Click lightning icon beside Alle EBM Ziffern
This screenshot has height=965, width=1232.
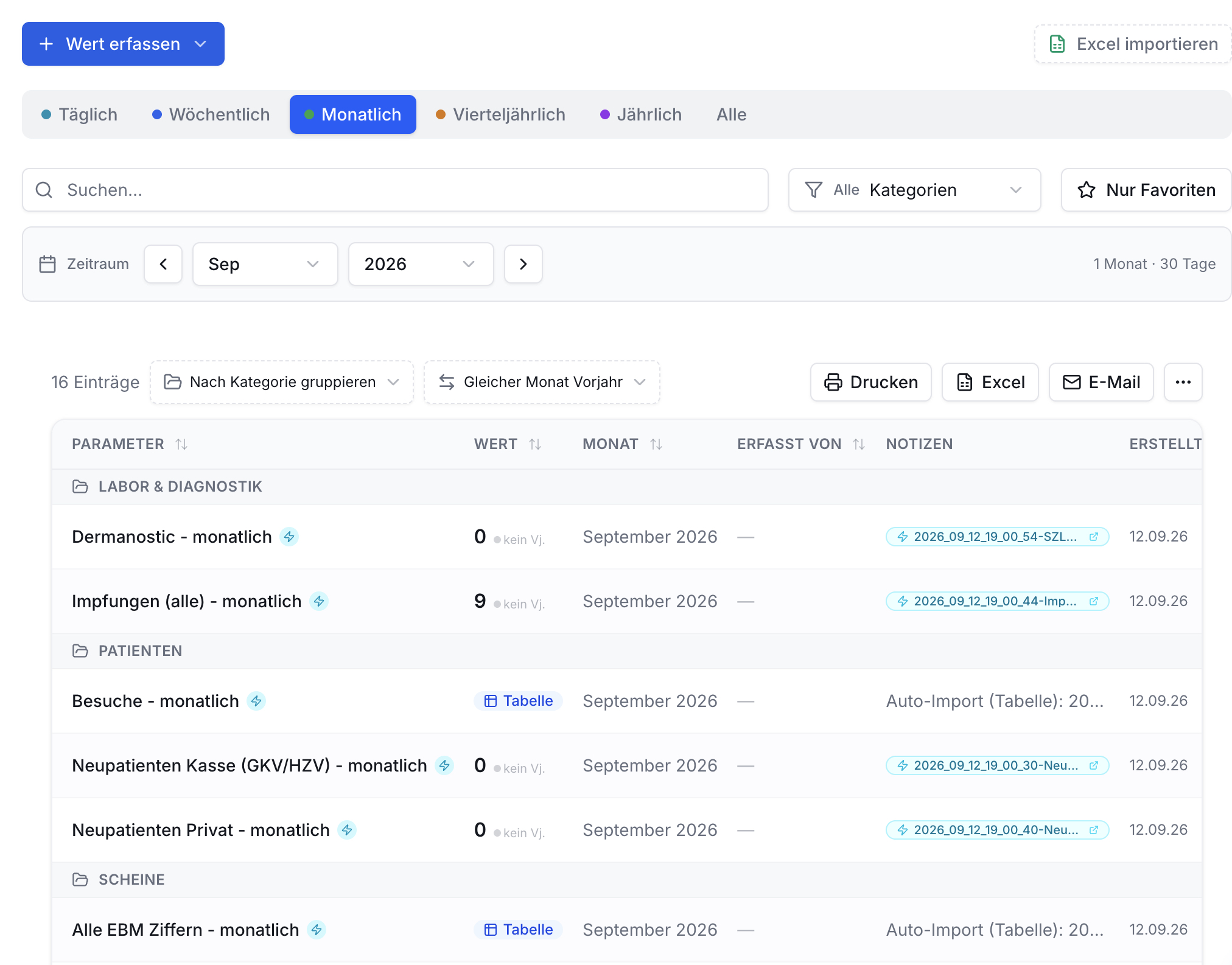click(317, 930)
